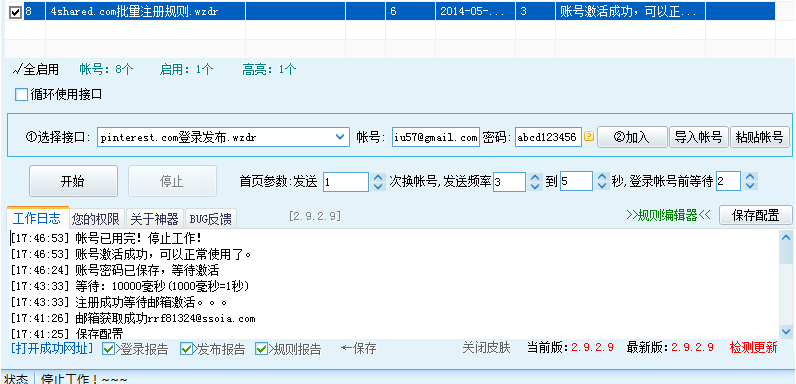This screenshot has height=384, width=796.
Task: Click the 开始 start button
Action: pyautogui.click(x=73, y=181)
